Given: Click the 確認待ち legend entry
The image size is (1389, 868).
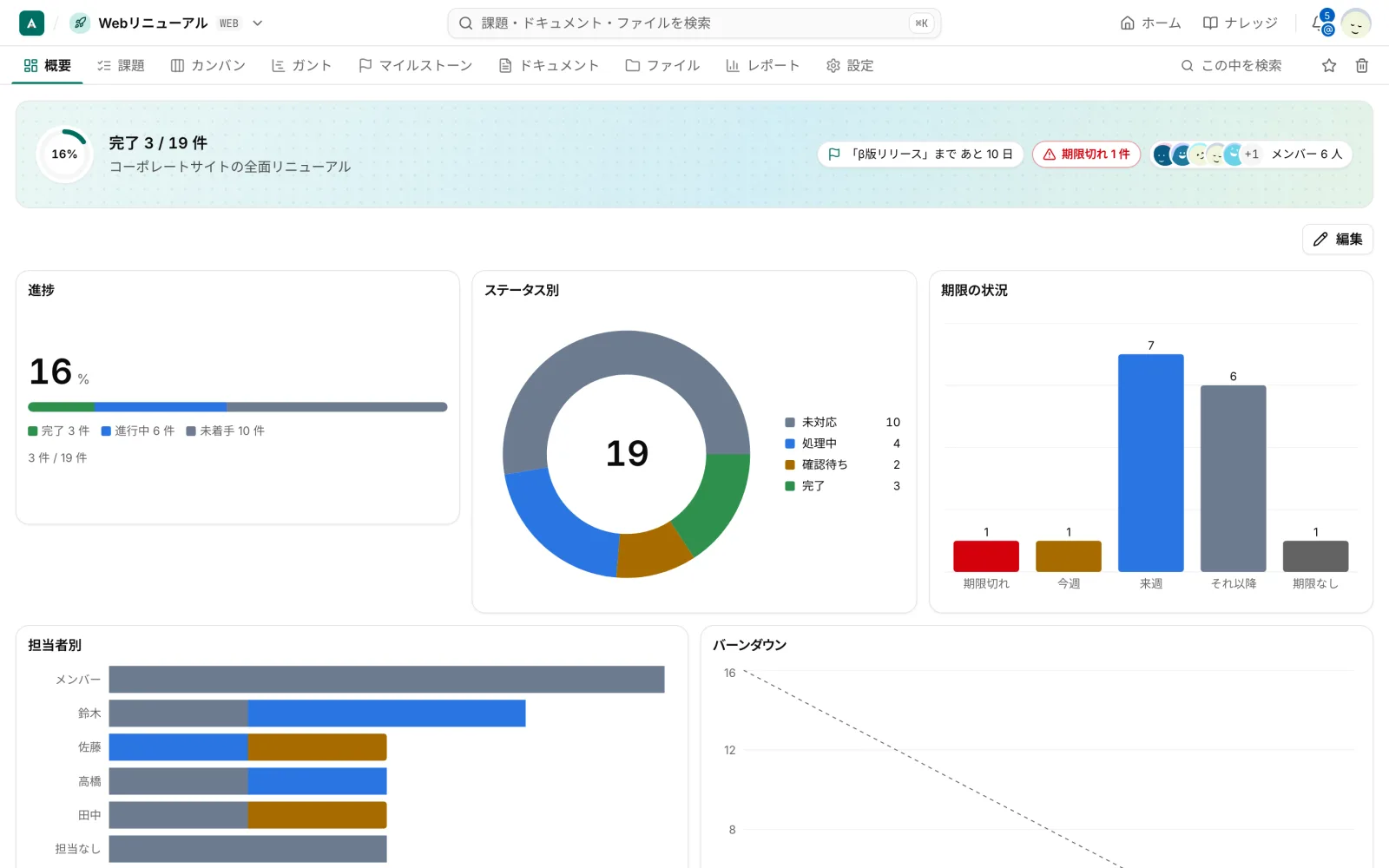Looking at the screenshot, I should click(842, 464).
